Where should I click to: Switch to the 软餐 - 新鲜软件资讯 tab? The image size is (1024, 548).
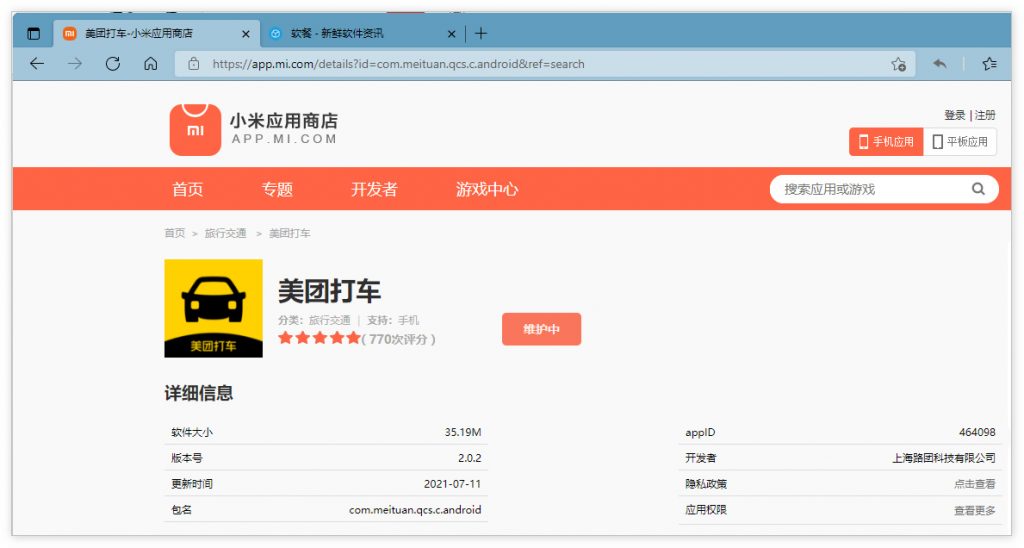[362, 33]
